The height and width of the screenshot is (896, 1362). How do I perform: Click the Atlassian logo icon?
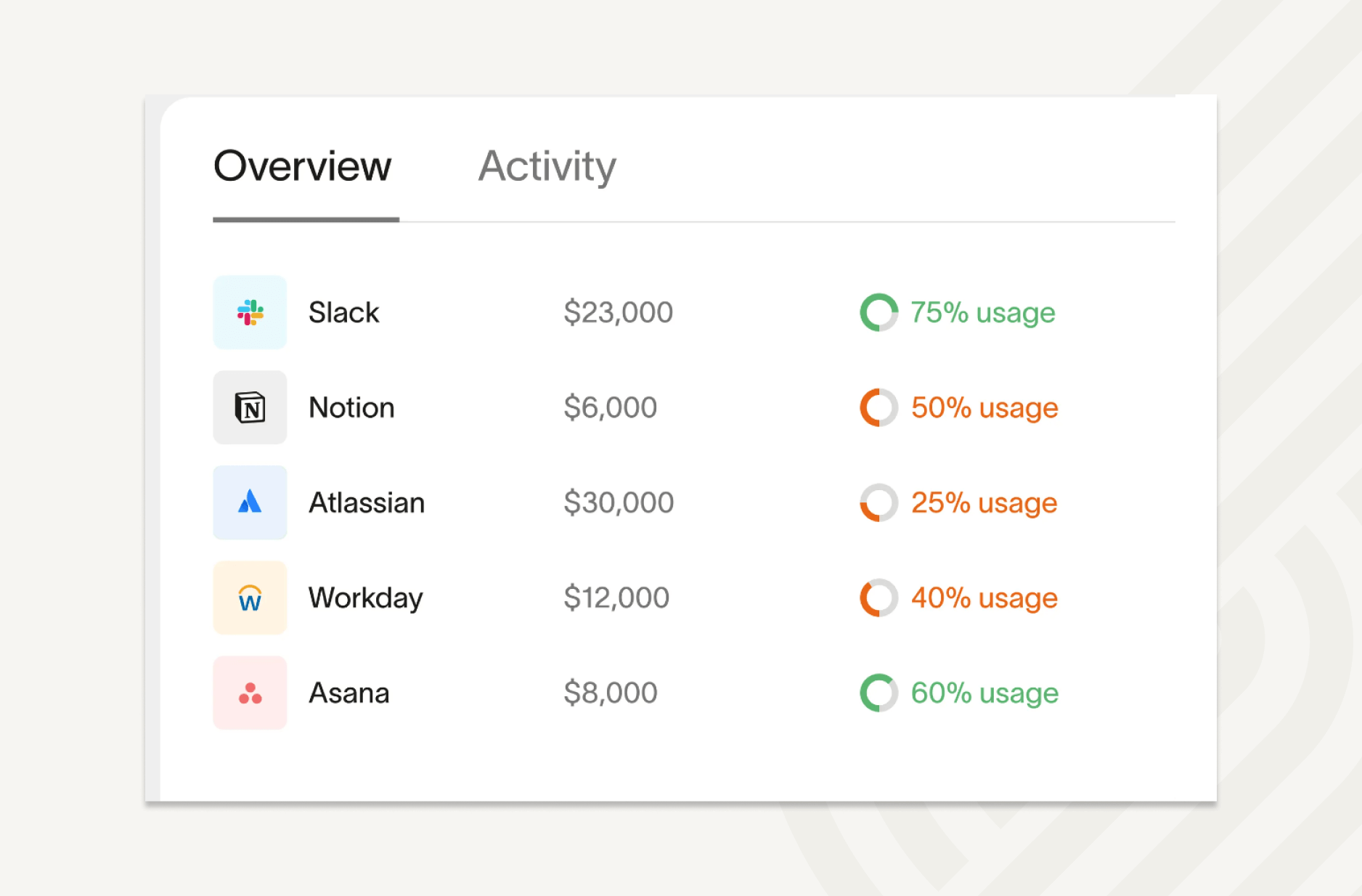[x=250, y=502]
